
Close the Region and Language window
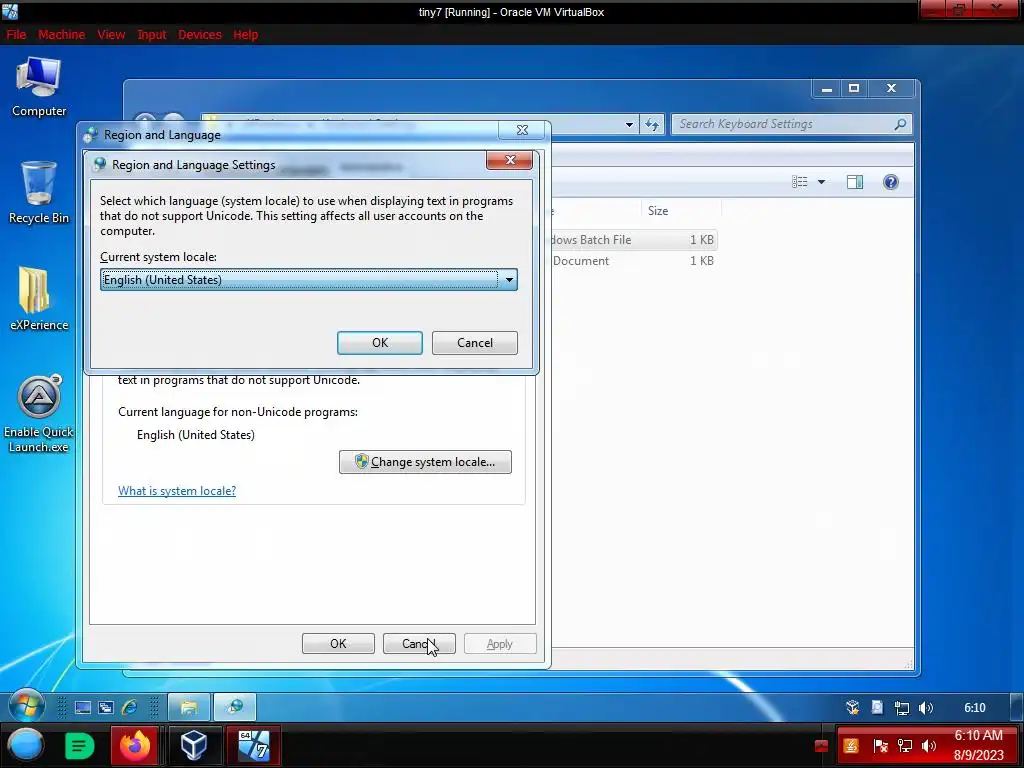point(522,130)
